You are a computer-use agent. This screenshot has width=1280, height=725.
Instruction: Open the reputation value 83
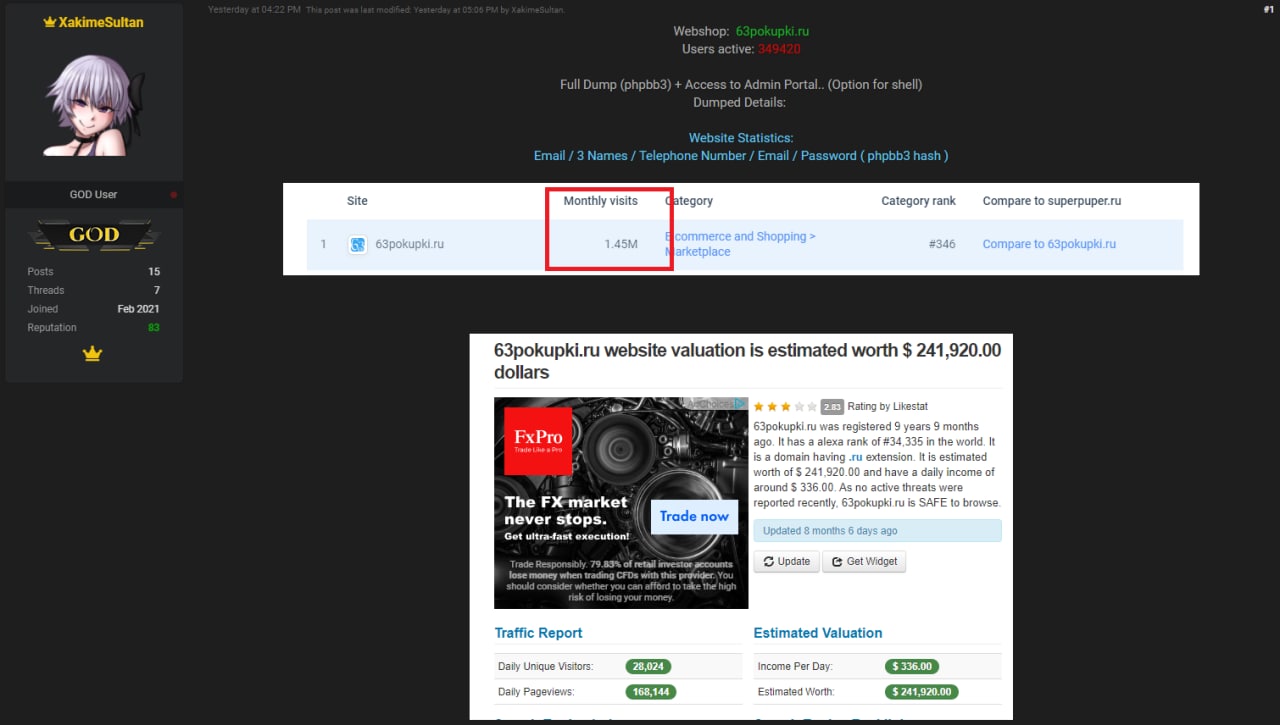154,328
